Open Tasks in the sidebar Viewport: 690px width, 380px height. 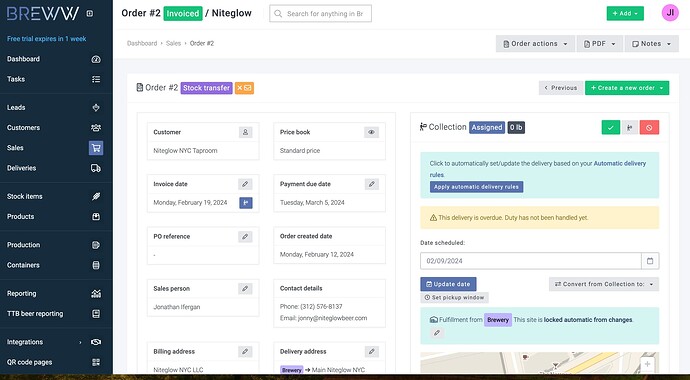click(x=16, y=79)
